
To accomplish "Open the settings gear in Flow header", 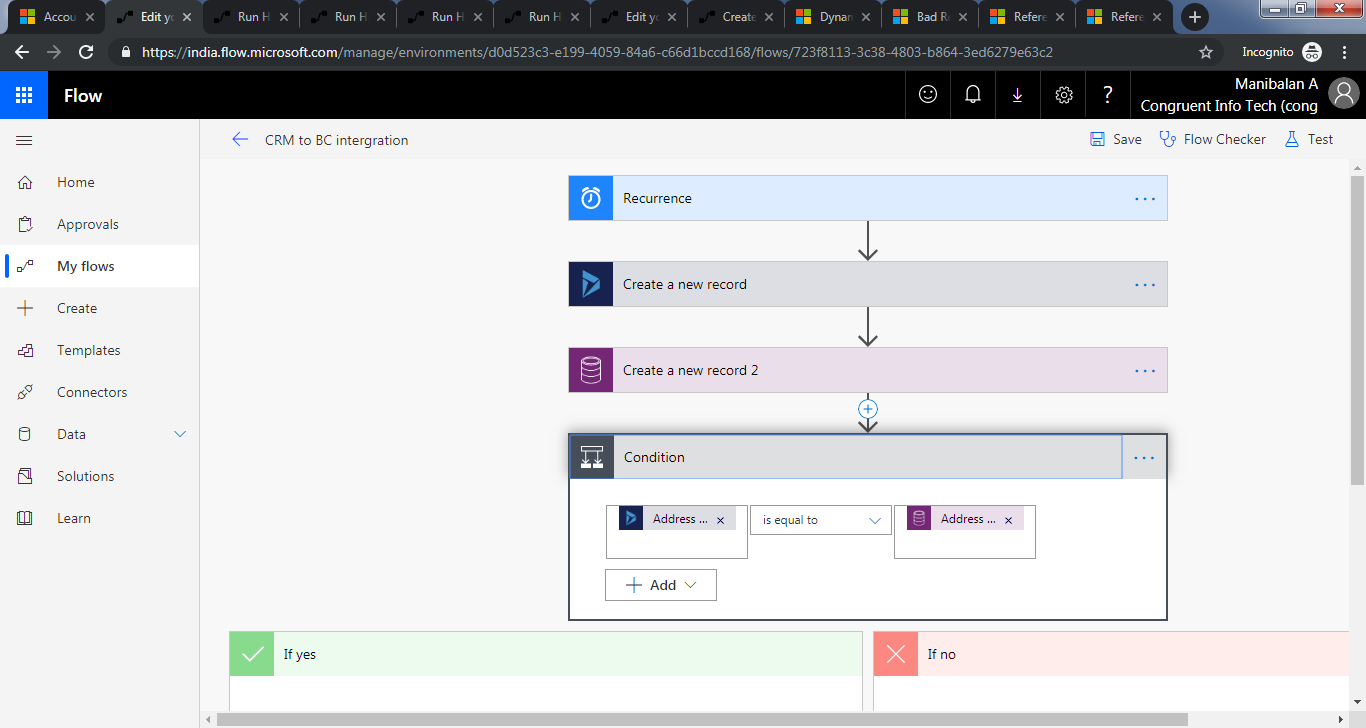I will [1064, 94].
